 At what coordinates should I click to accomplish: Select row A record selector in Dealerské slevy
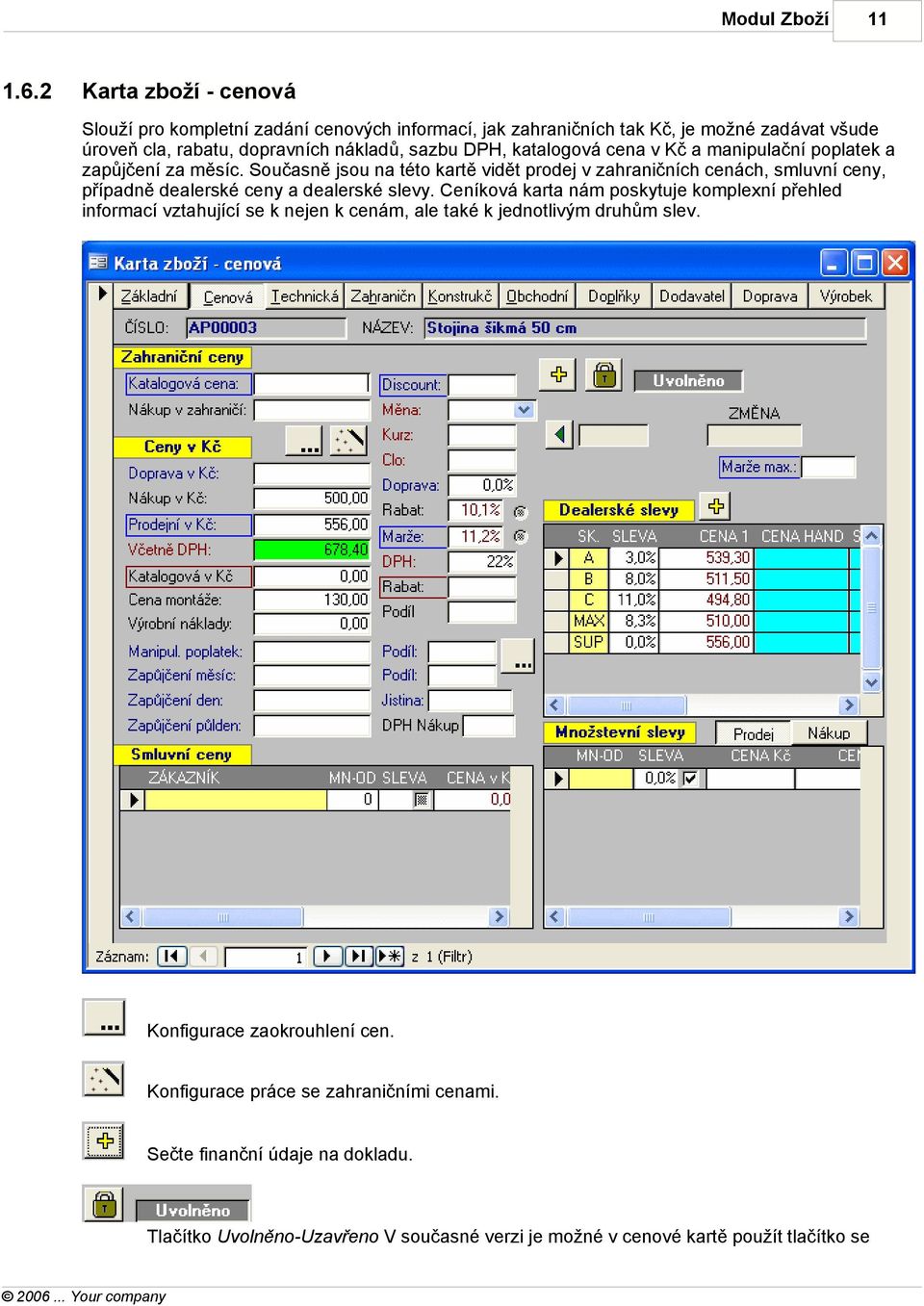pyautogui.click(x=558, y=558)
